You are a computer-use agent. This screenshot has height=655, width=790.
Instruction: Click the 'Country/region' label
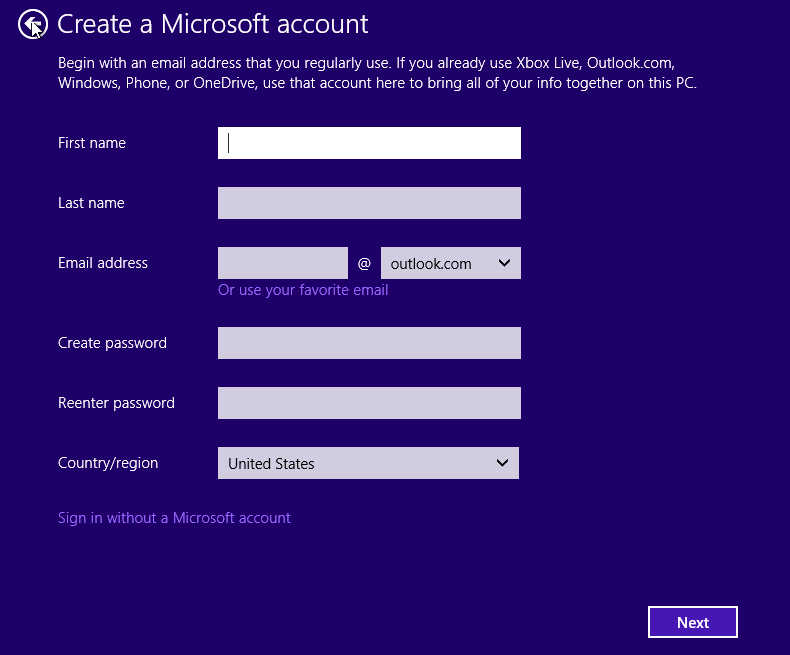click(x=108, y=463)
